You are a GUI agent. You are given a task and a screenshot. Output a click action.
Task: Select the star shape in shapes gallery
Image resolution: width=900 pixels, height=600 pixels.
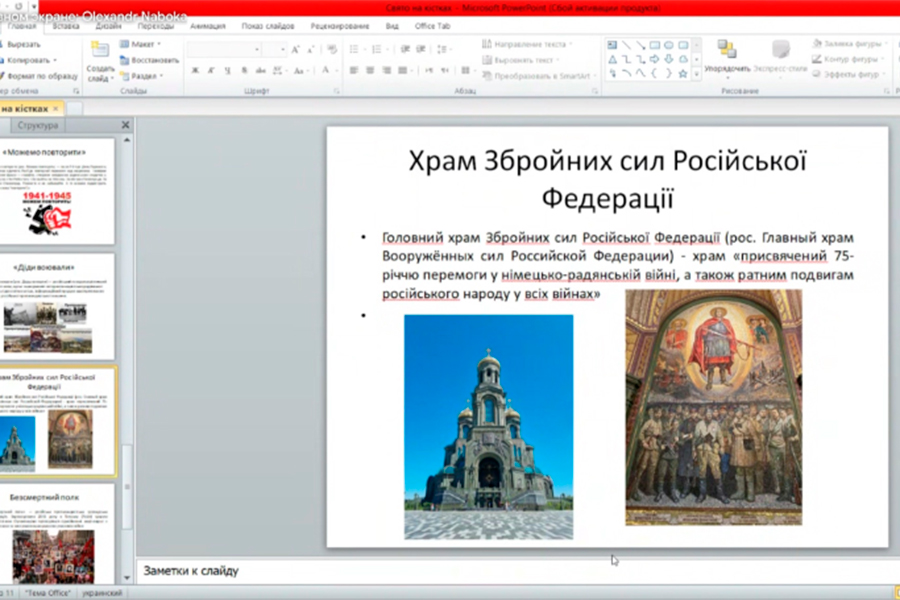pos(683,74)
